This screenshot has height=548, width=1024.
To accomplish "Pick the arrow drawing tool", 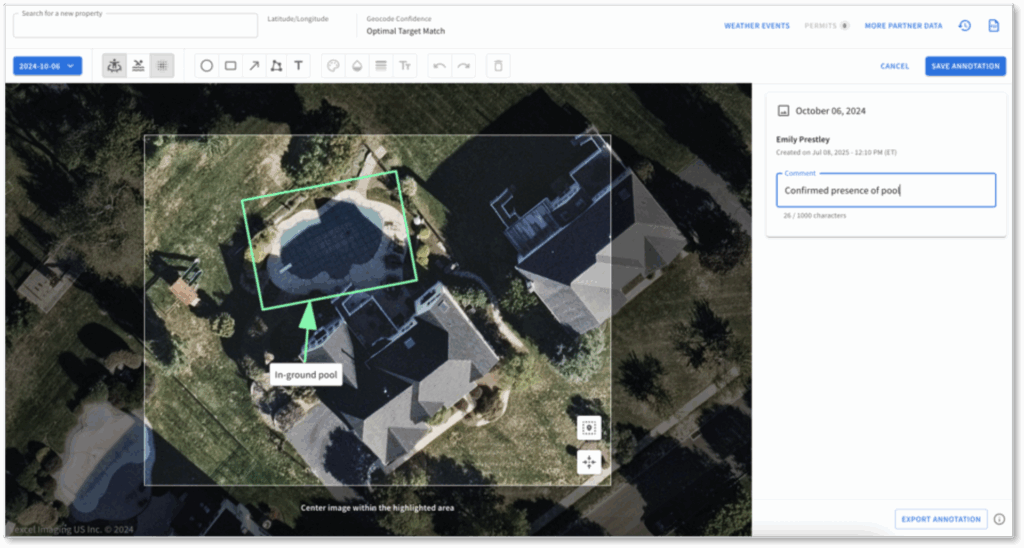I will (253, 66).
